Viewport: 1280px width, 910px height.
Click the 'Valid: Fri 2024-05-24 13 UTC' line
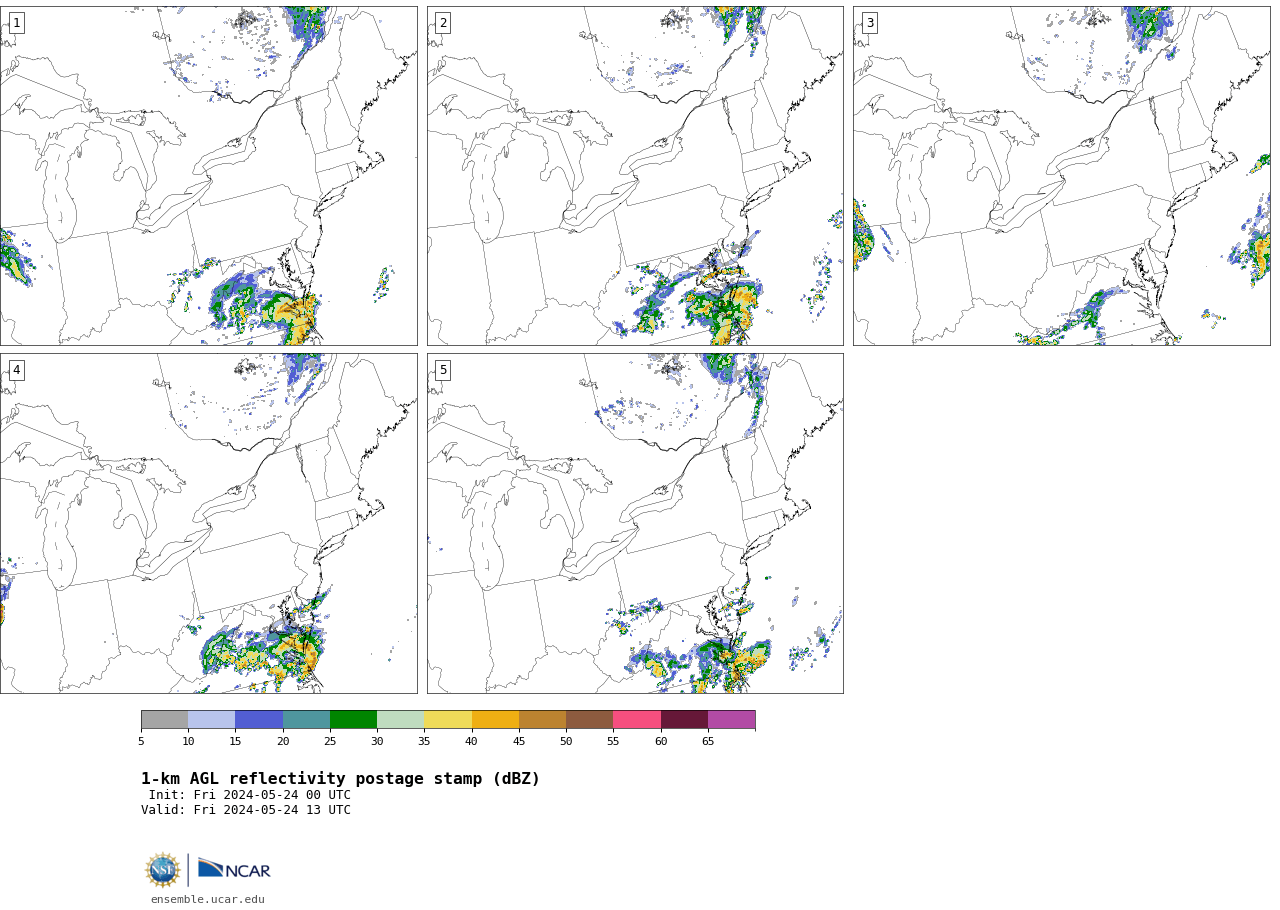click(246, 810)
